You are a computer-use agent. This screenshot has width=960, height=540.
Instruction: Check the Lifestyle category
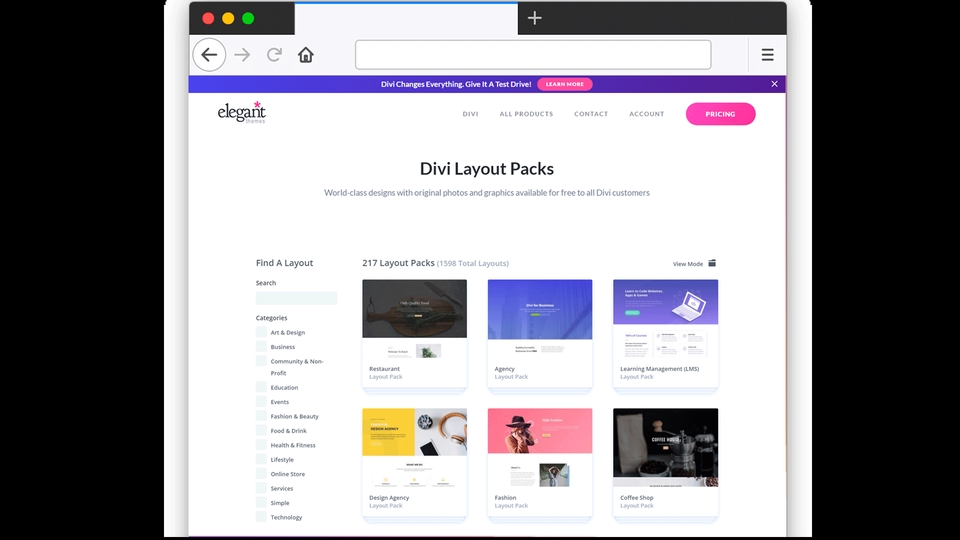click(x=261, y=459)
